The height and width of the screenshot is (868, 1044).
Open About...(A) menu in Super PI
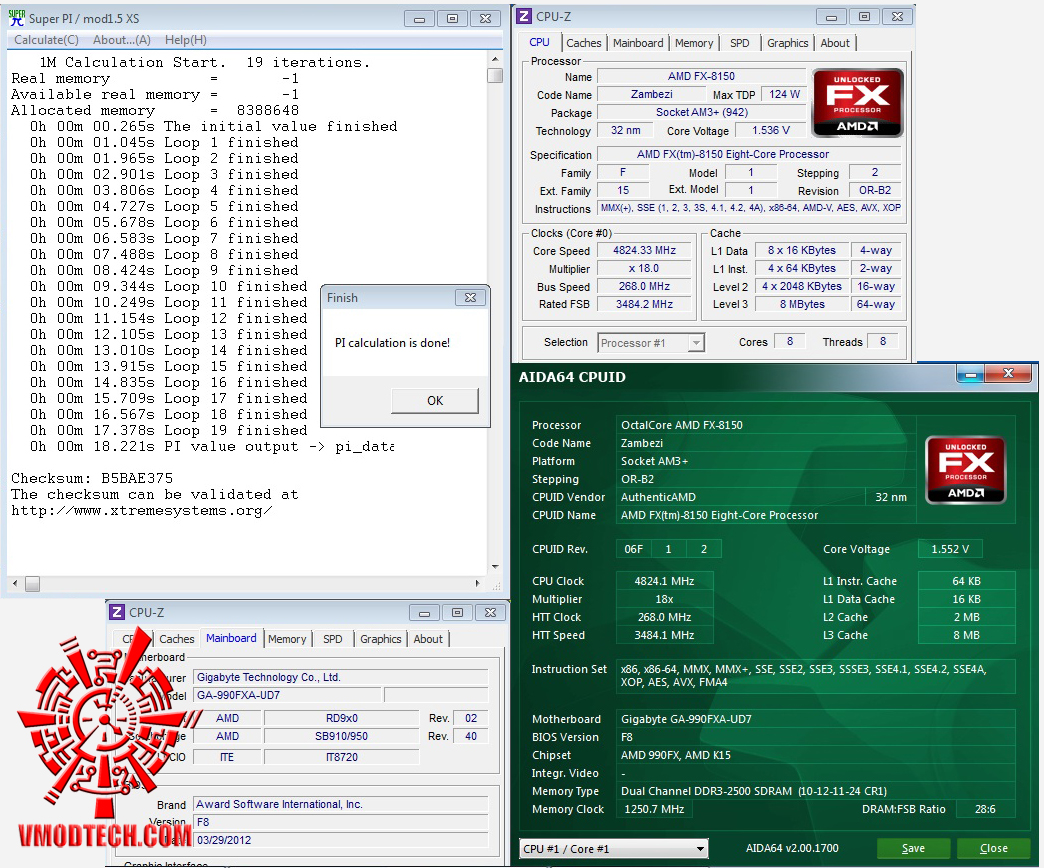[122, 40]
